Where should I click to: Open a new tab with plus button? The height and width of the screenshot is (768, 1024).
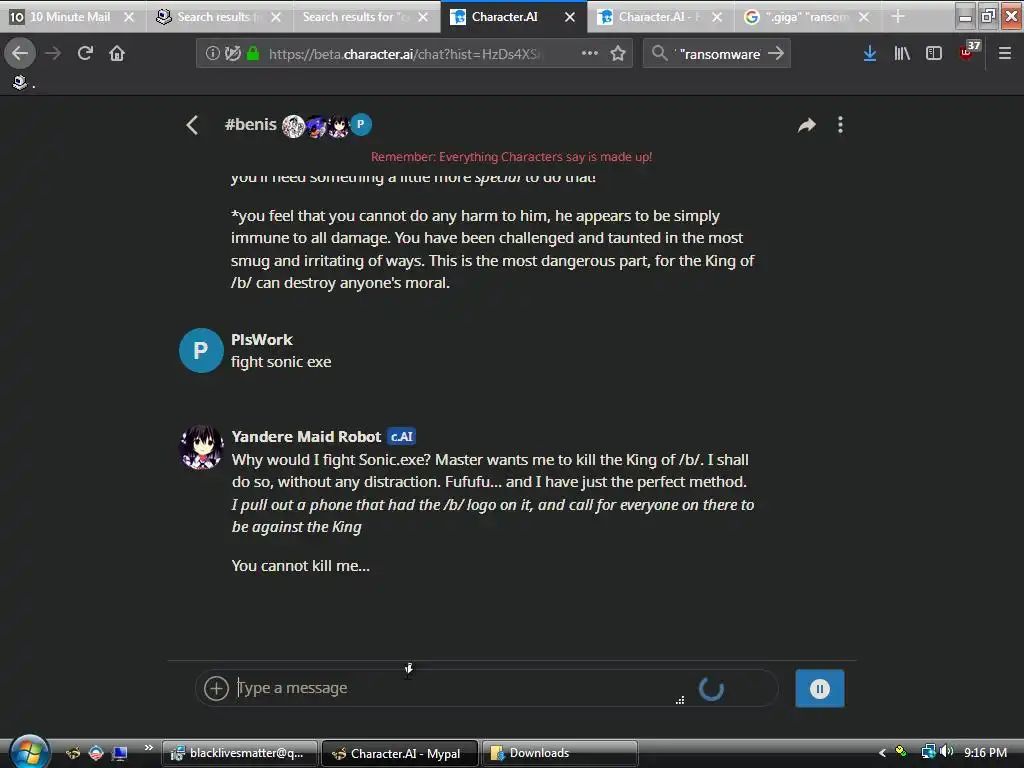coord(898,16)
